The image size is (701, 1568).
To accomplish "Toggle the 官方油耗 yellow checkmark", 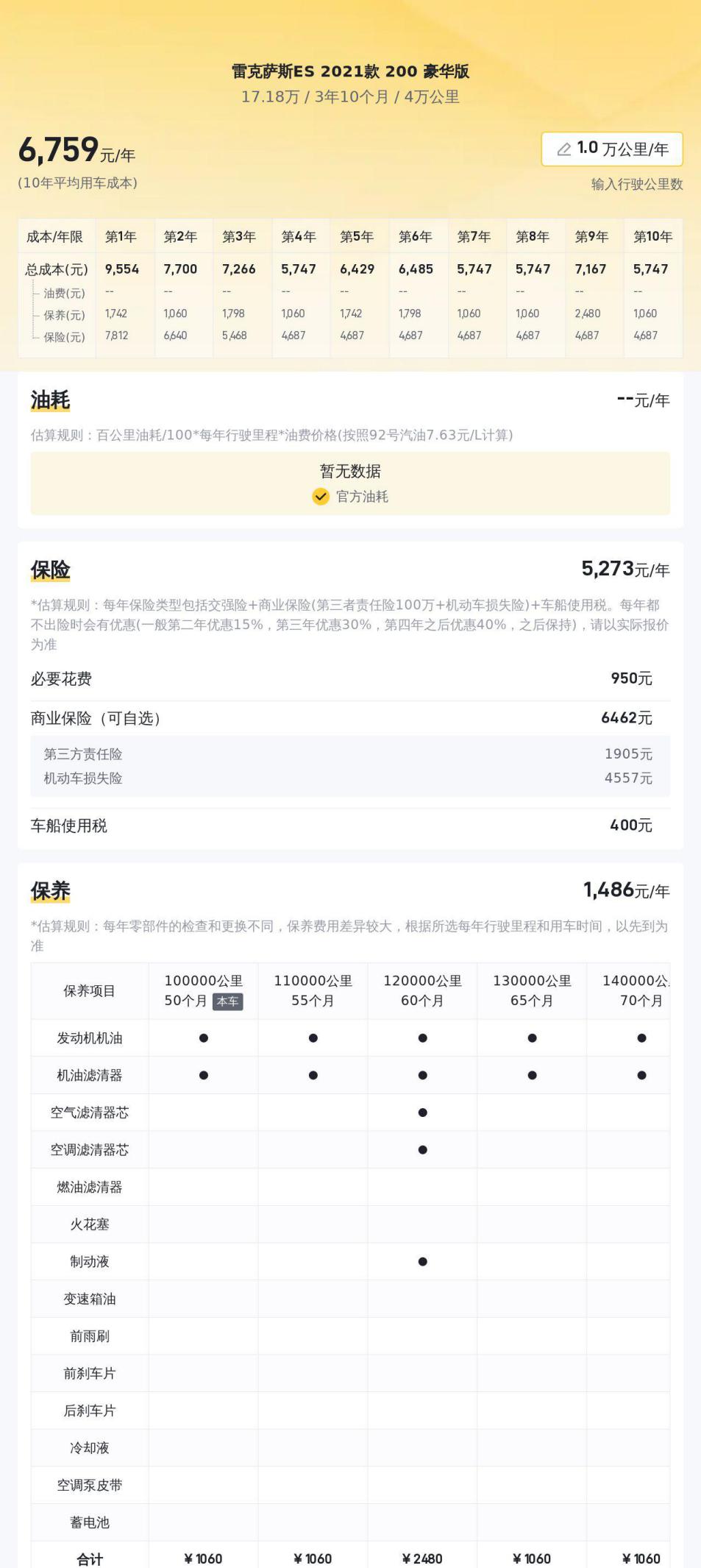I will tap(321, 497).
